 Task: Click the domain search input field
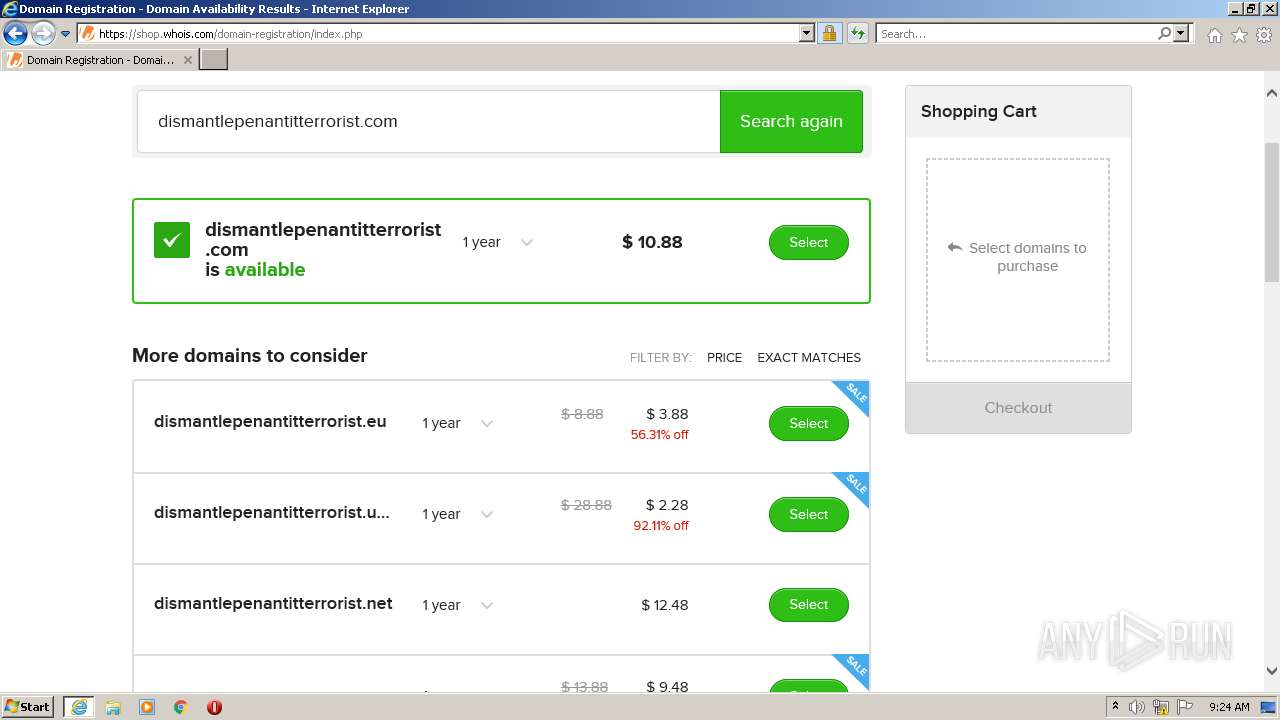click(x=428, y=121)
